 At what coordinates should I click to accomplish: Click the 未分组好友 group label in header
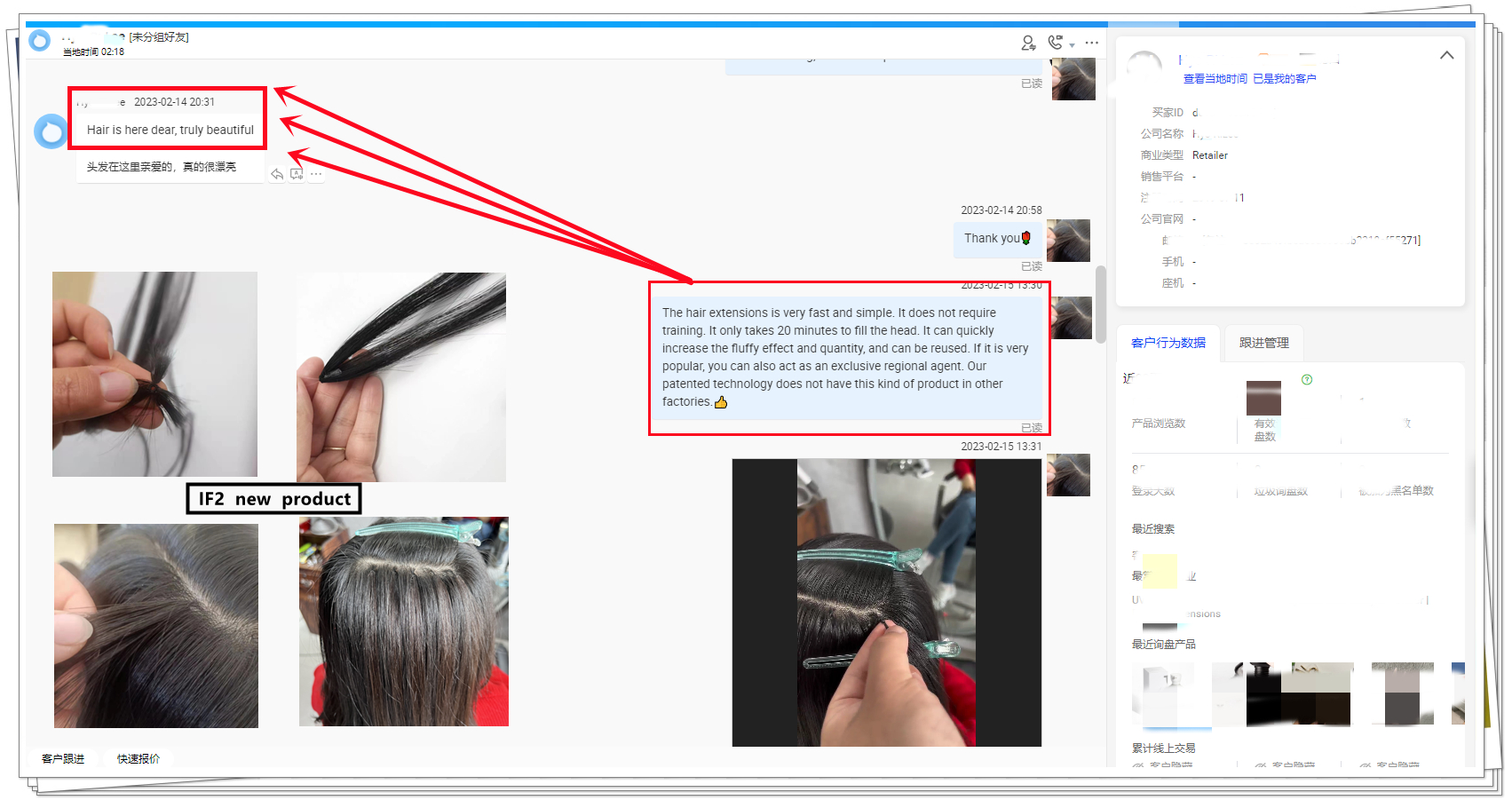tap(159, 37)
